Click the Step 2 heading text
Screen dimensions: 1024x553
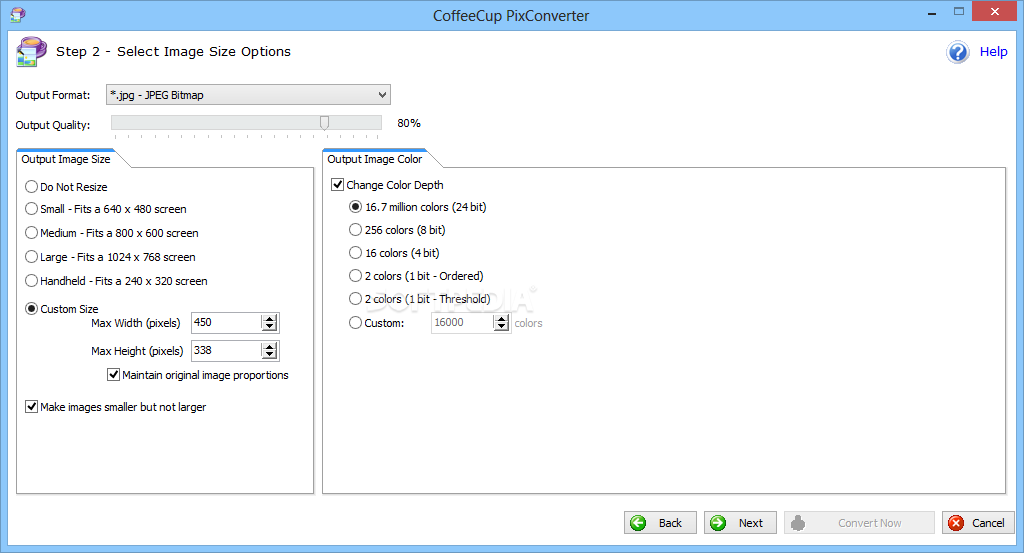click(x=173, y=52)
